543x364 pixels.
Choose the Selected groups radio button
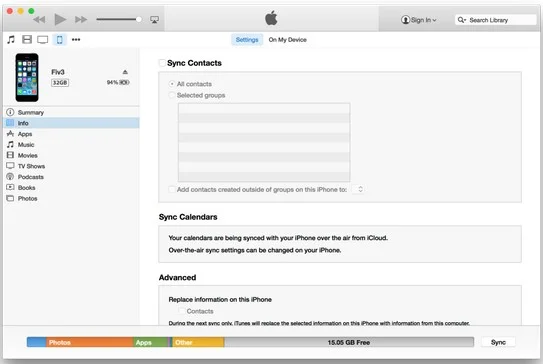tap(172, 95)
